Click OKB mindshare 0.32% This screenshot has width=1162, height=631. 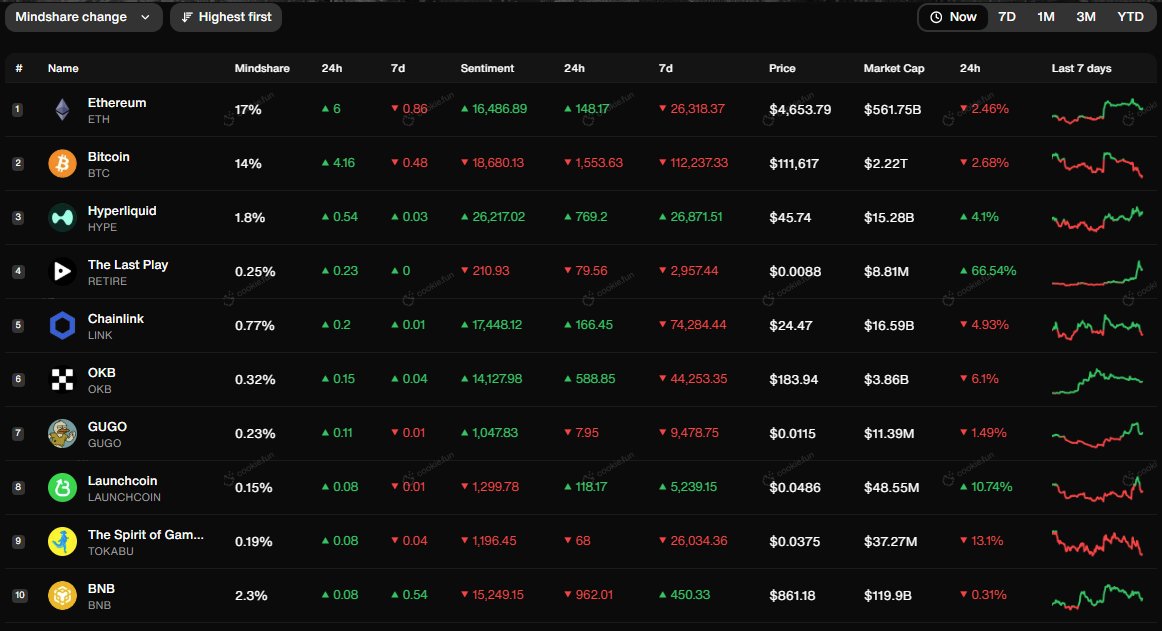tap(255, 380)
